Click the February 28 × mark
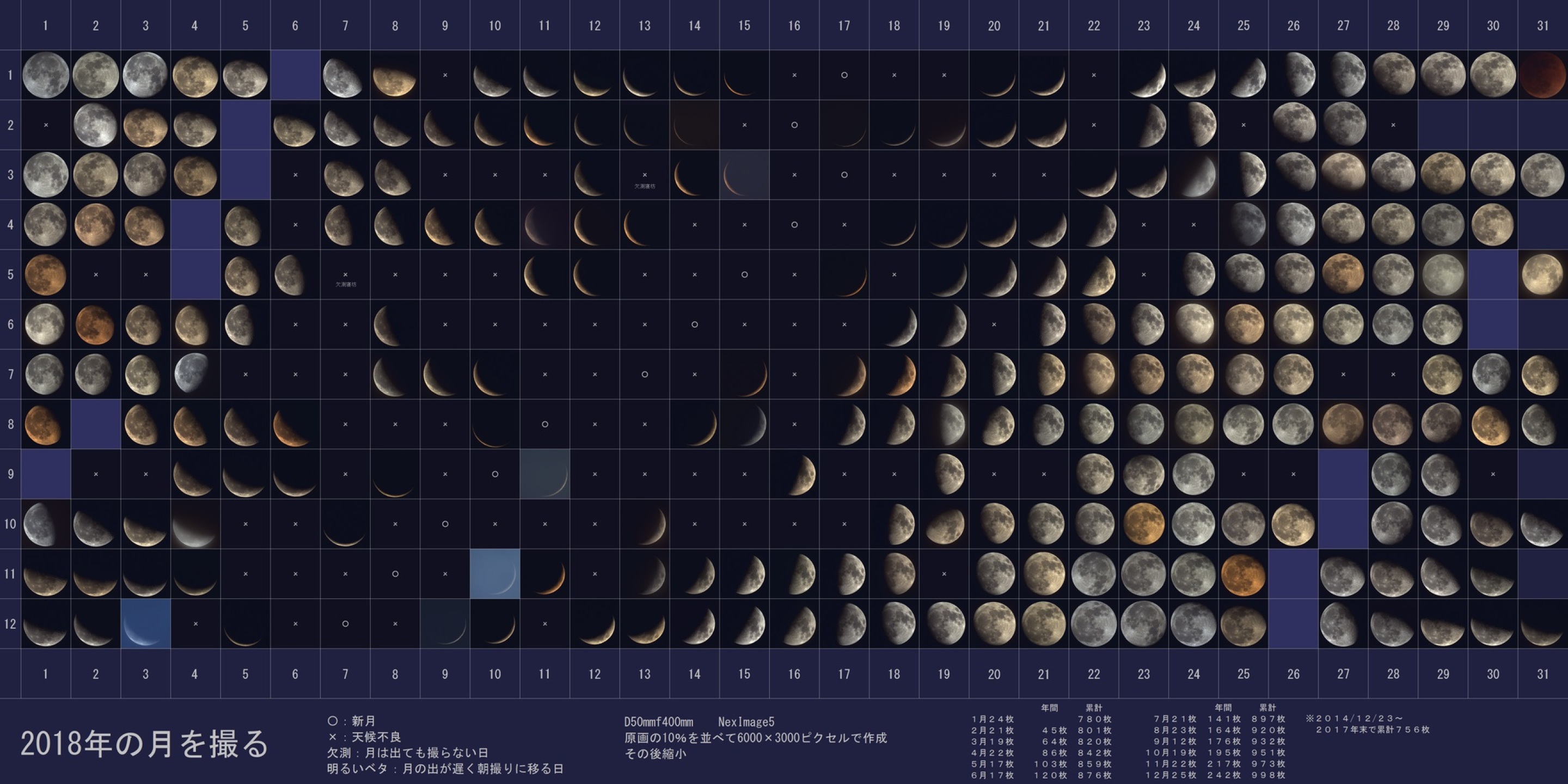 pyautogui.click(x=1393, y=125)
